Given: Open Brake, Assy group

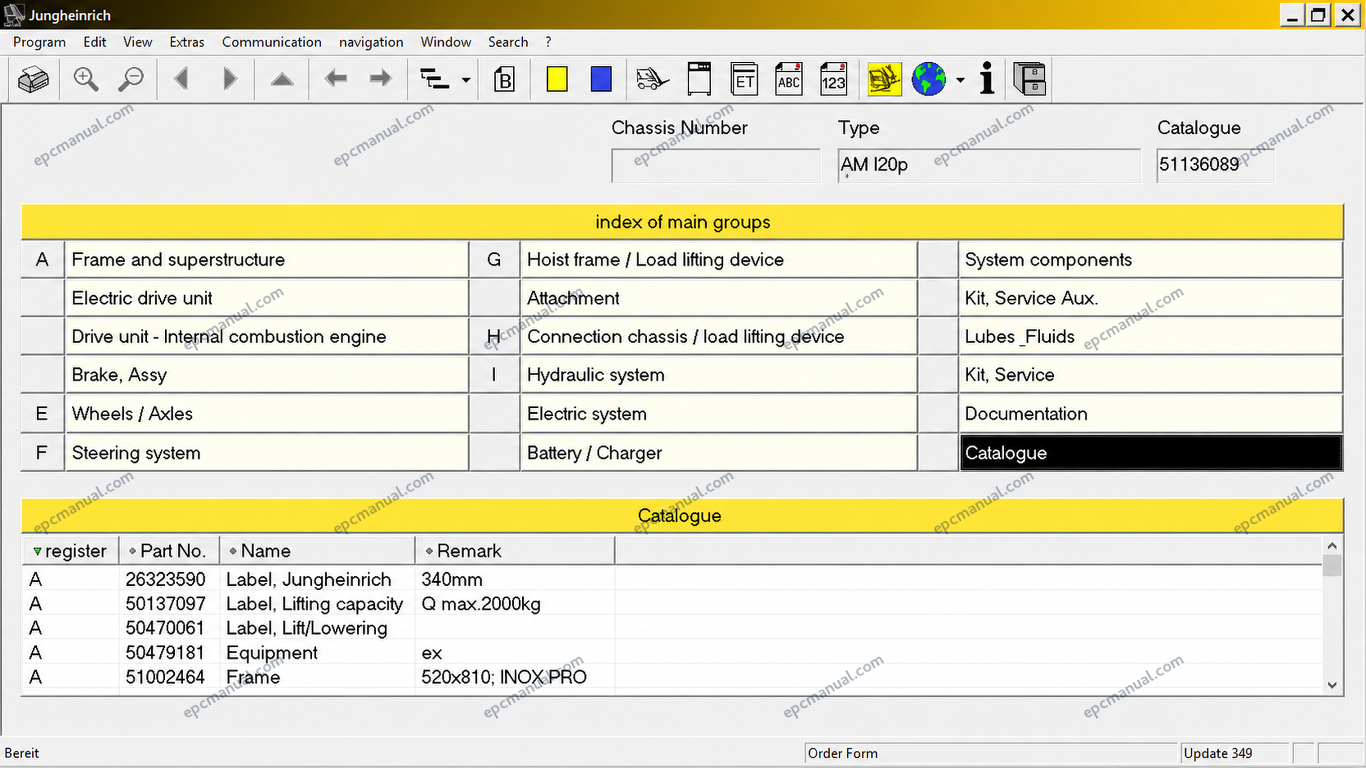Looking at the screenshot, I should coord(266,375).
